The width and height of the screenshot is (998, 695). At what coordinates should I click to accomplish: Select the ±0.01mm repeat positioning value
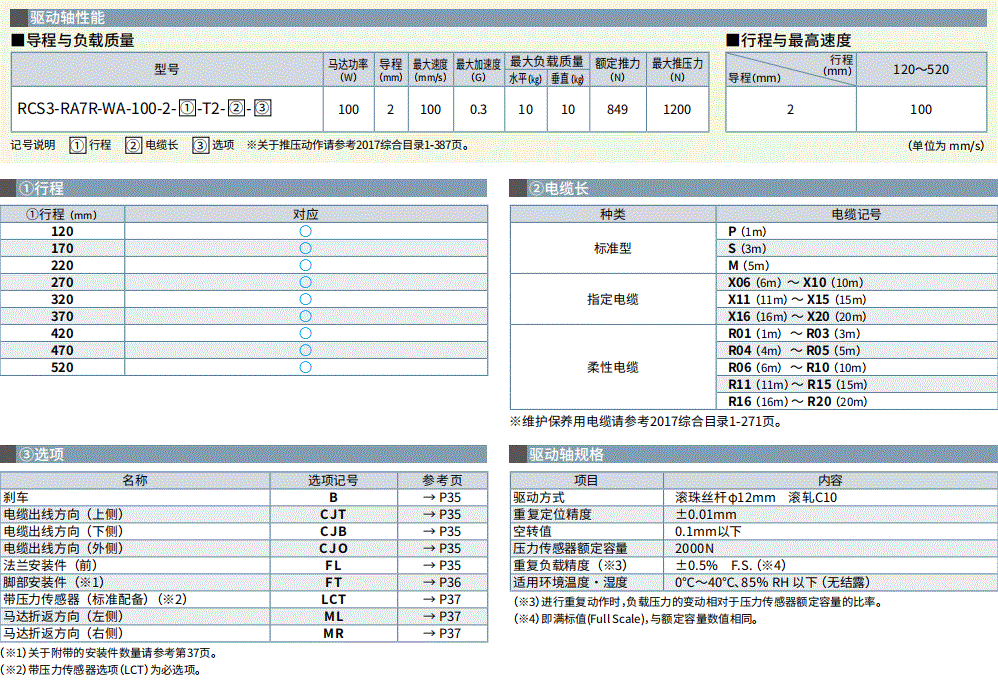point(706,514)
